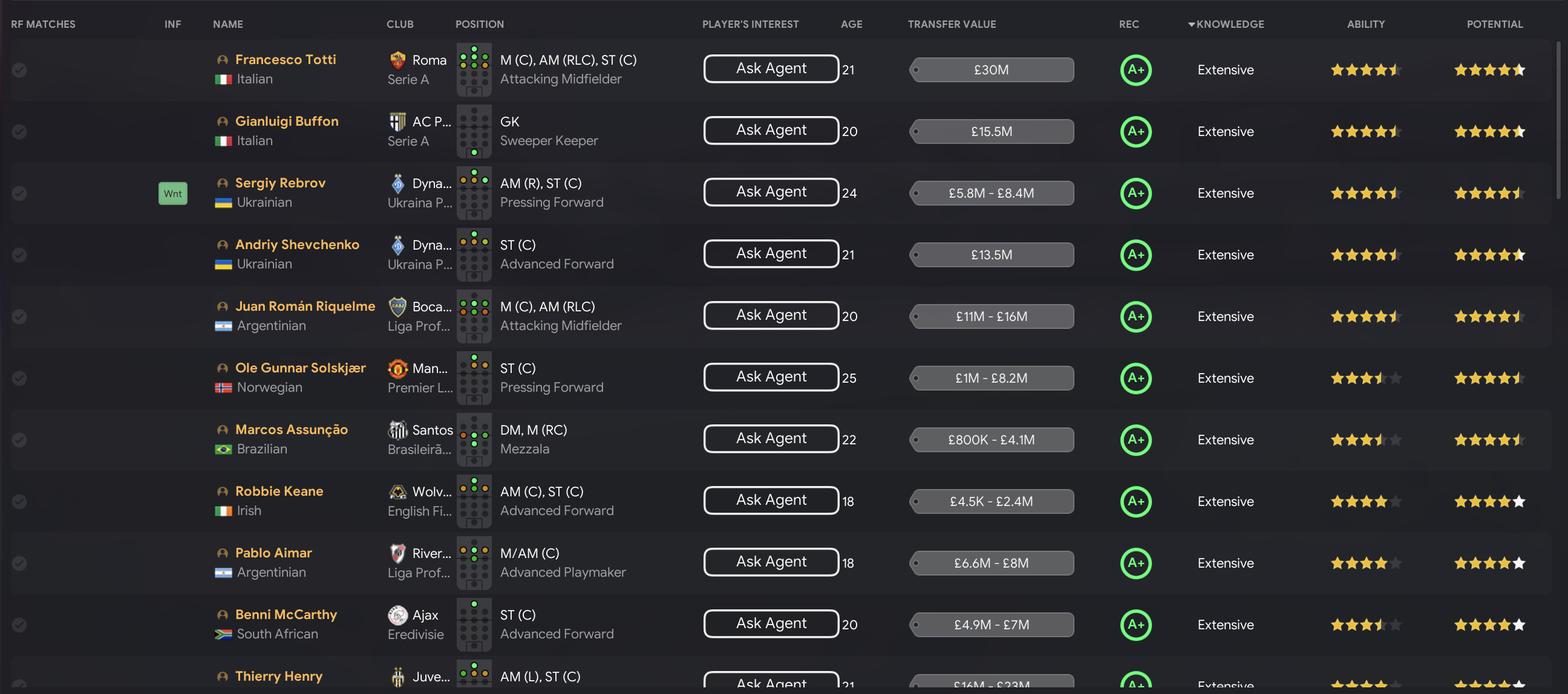Click the vertical scrollbar on the right
This screenshot has height=694, width=1568.
(x=1560, y=122)
